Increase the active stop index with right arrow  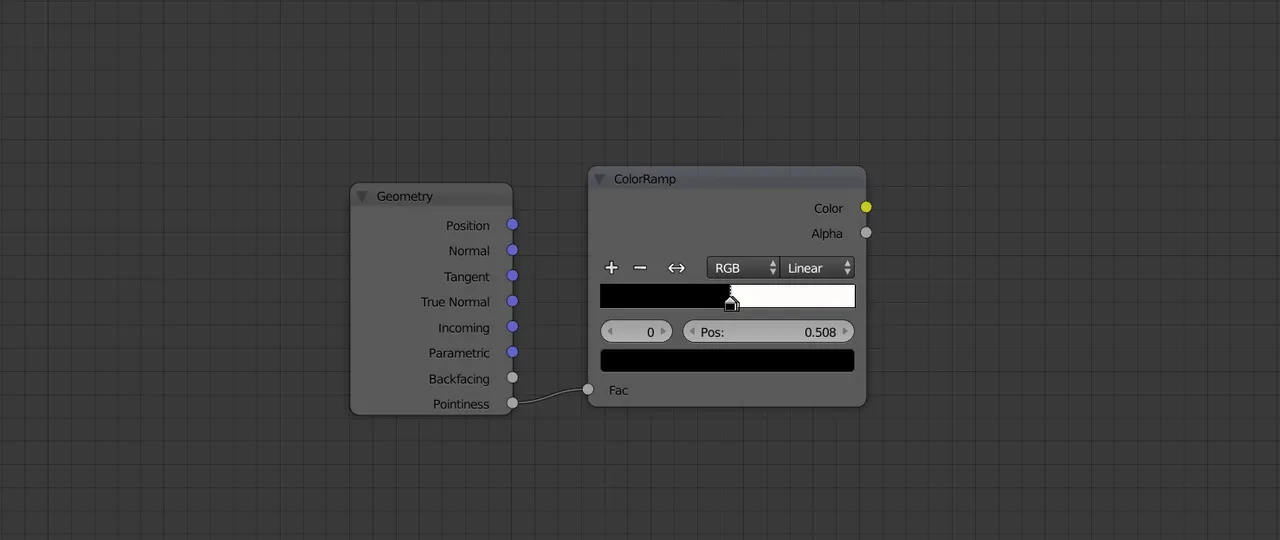coord(663,332)
